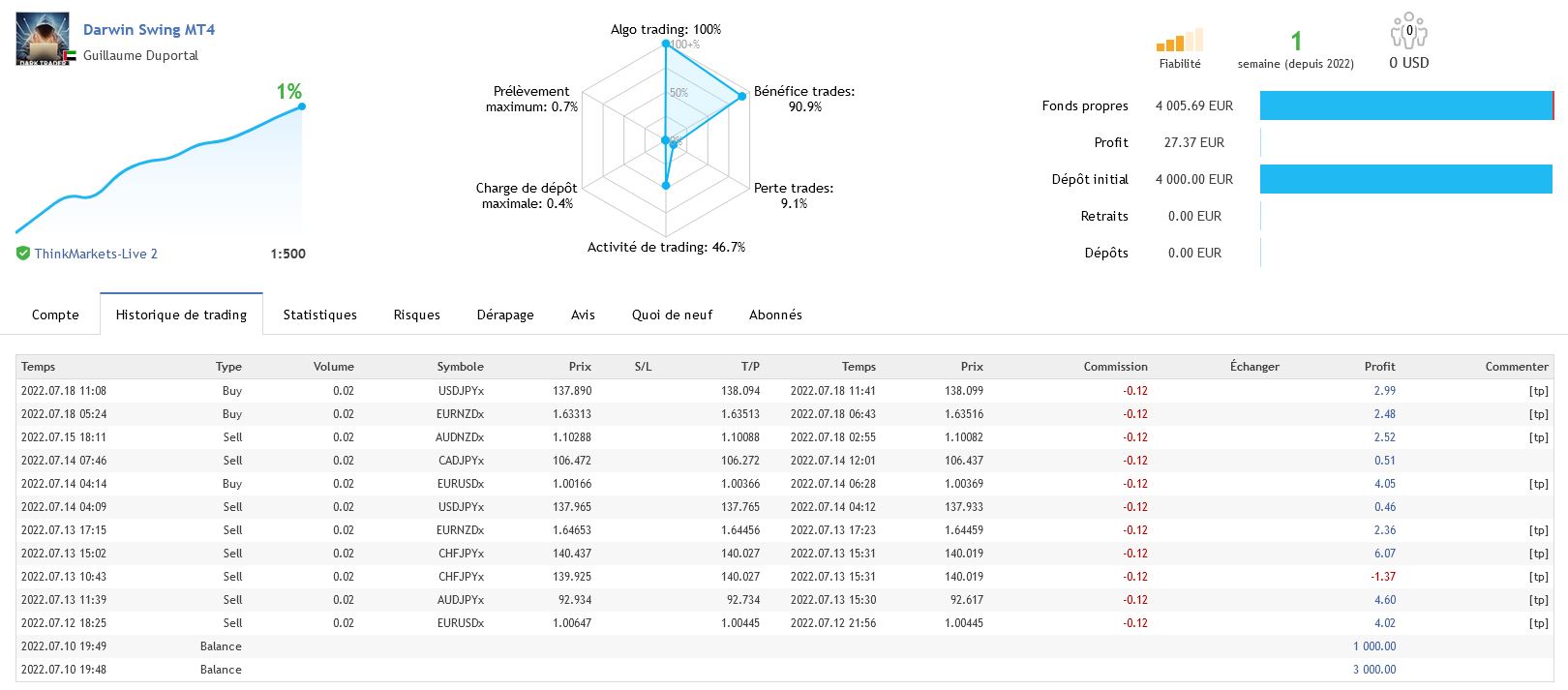This screenshot has height=690, width=1568.
Task: Click the Activité de trading radar point
Action: (x=666, y=185)
